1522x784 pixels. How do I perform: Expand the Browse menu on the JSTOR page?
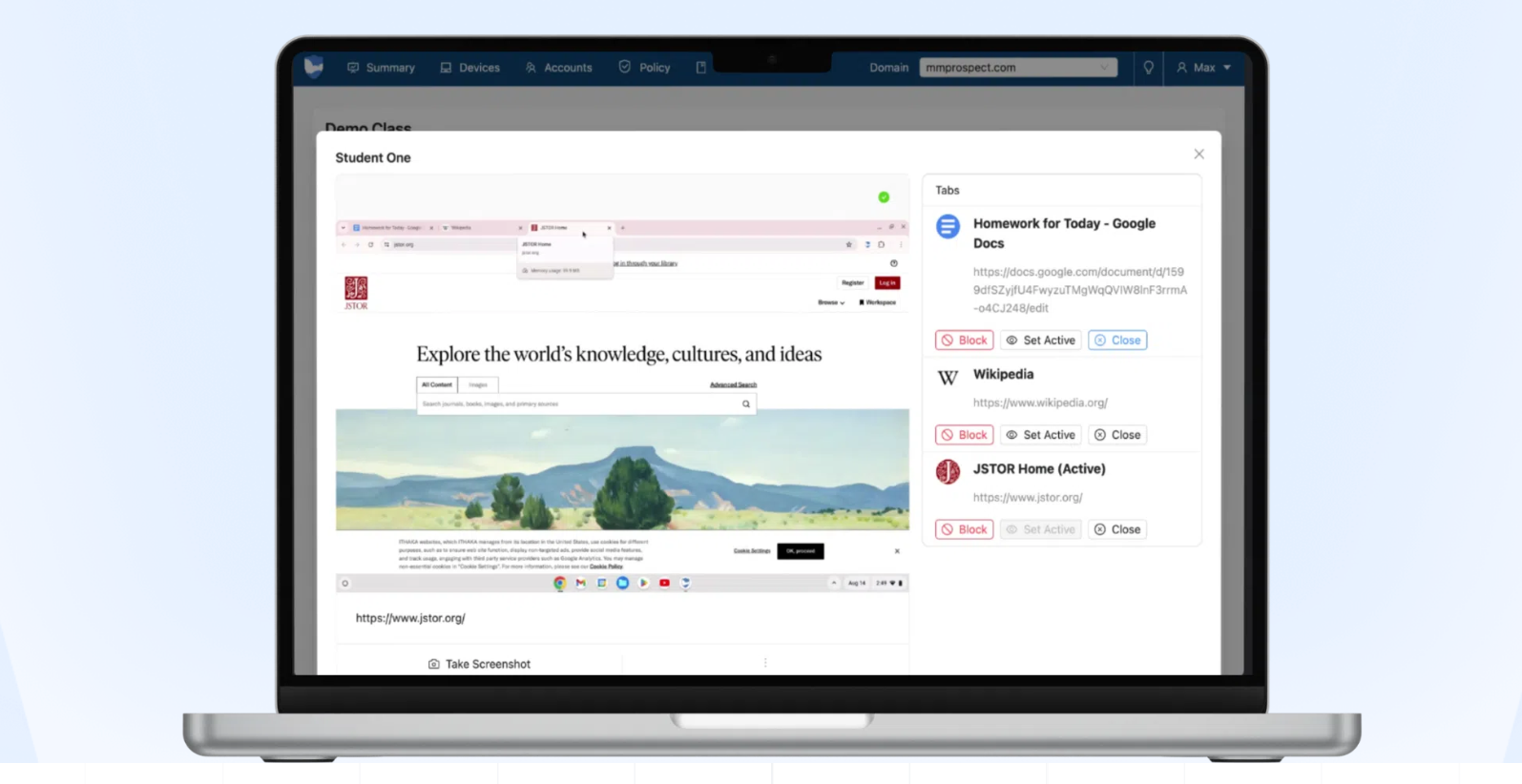831,302
